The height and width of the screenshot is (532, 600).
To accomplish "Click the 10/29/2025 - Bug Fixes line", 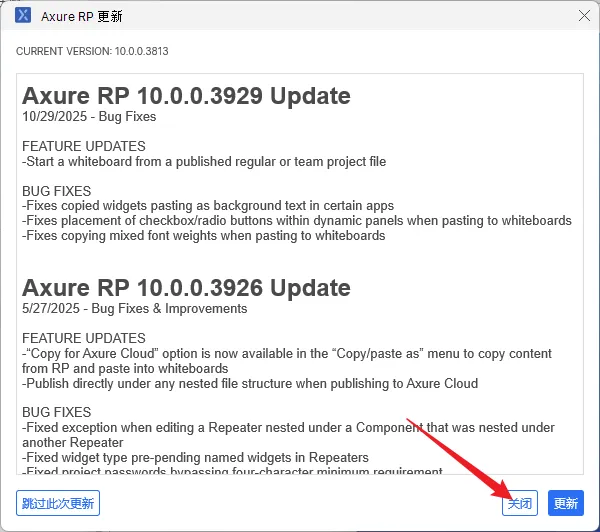I will pos(89,116).
